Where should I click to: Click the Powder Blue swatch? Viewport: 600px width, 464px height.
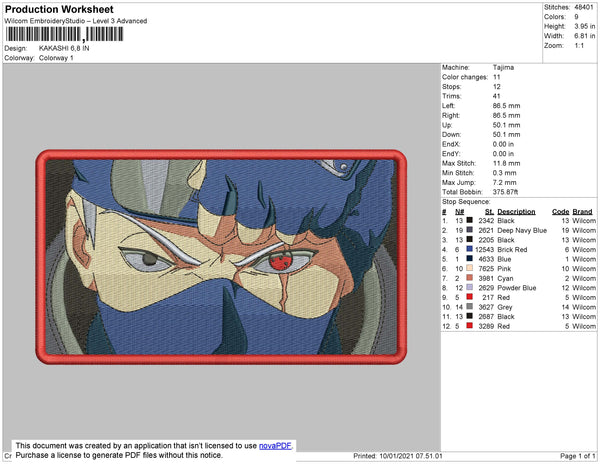coord(470,287)
